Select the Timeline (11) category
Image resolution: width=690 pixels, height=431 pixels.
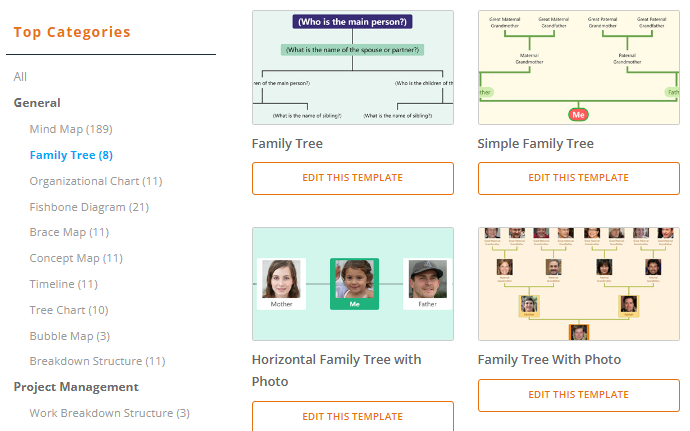[64, 284]
